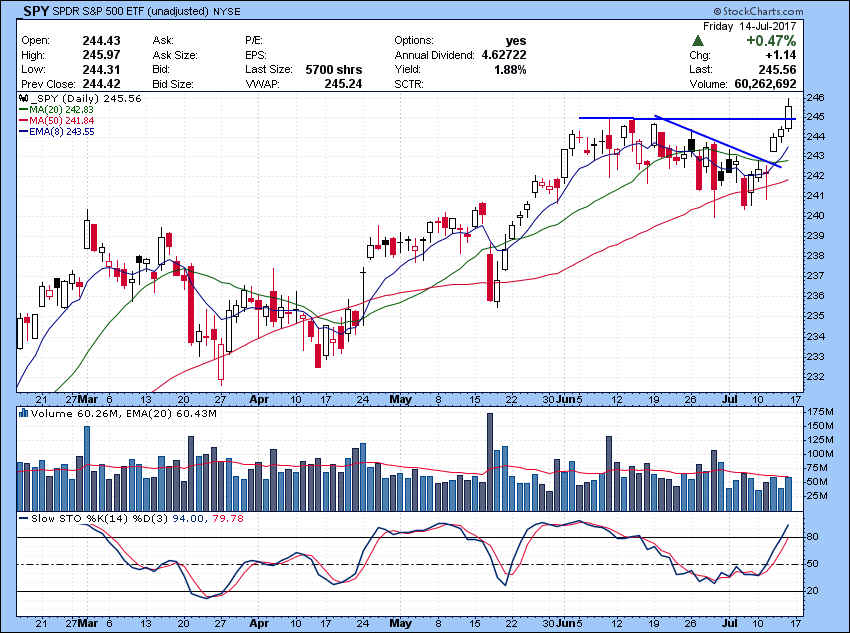Click the NYSE exchange label
The width and height of the screenshot is (850, 633).
pos(227,11)
